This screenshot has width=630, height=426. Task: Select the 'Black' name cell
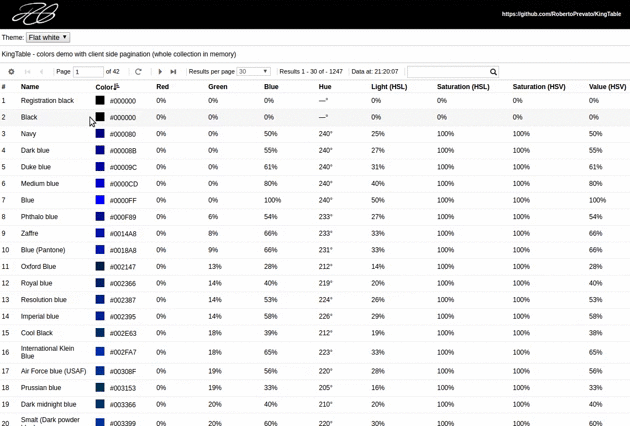tap(29, 117)
